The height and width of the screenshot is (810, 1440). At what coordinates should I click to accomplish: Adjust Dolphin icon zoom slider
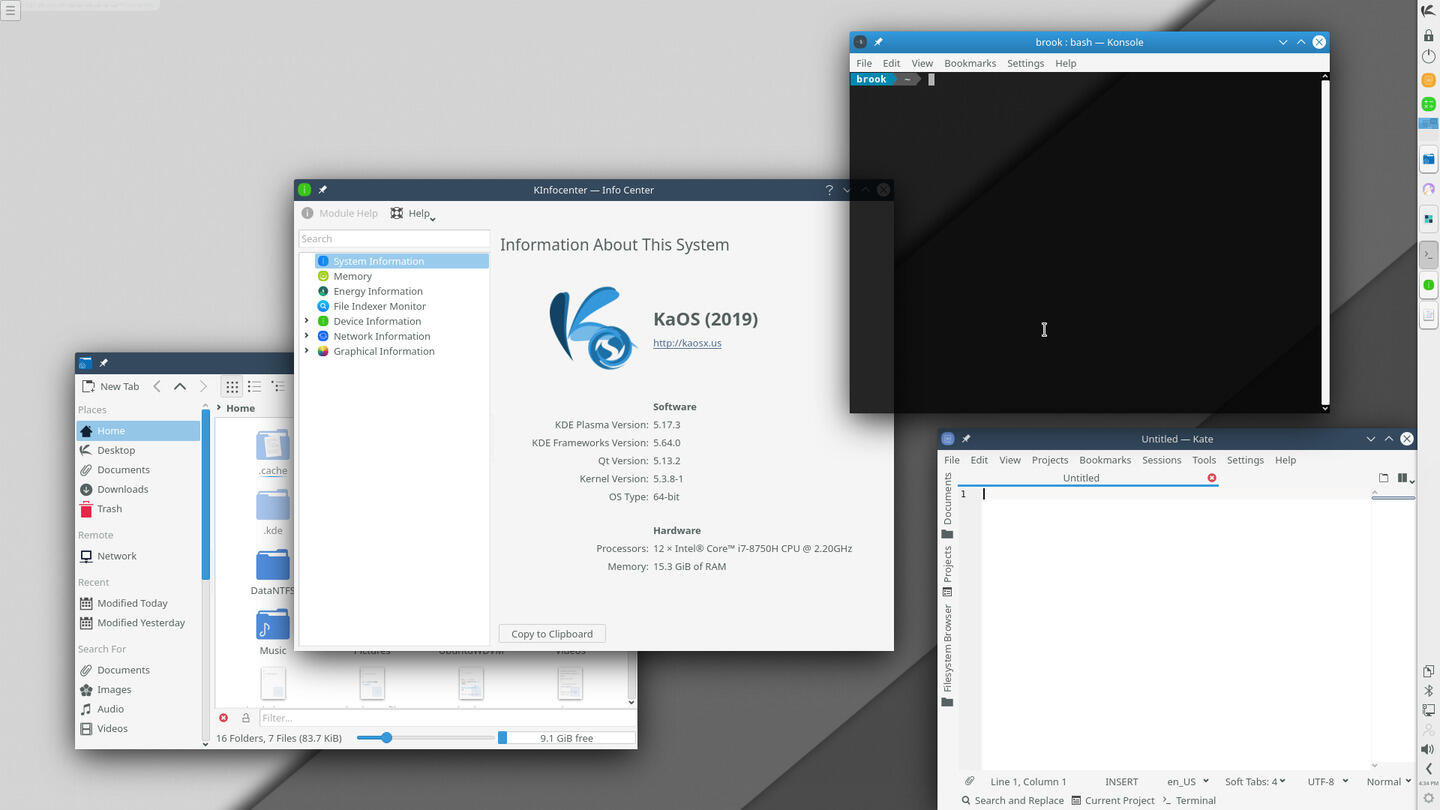[x=386, y=738]
